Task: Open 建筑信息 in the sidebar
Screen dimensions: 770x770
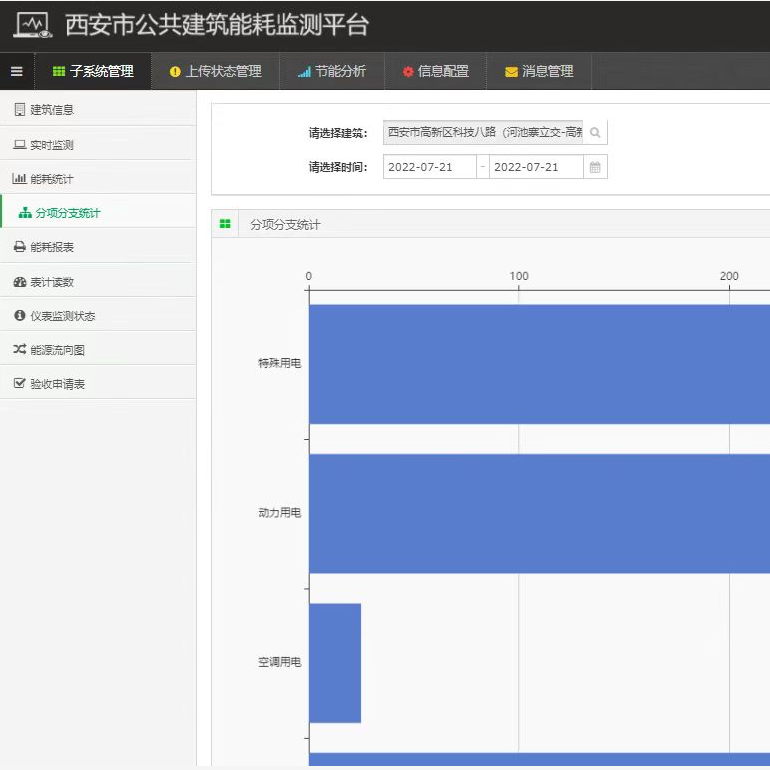Action: 51,109
